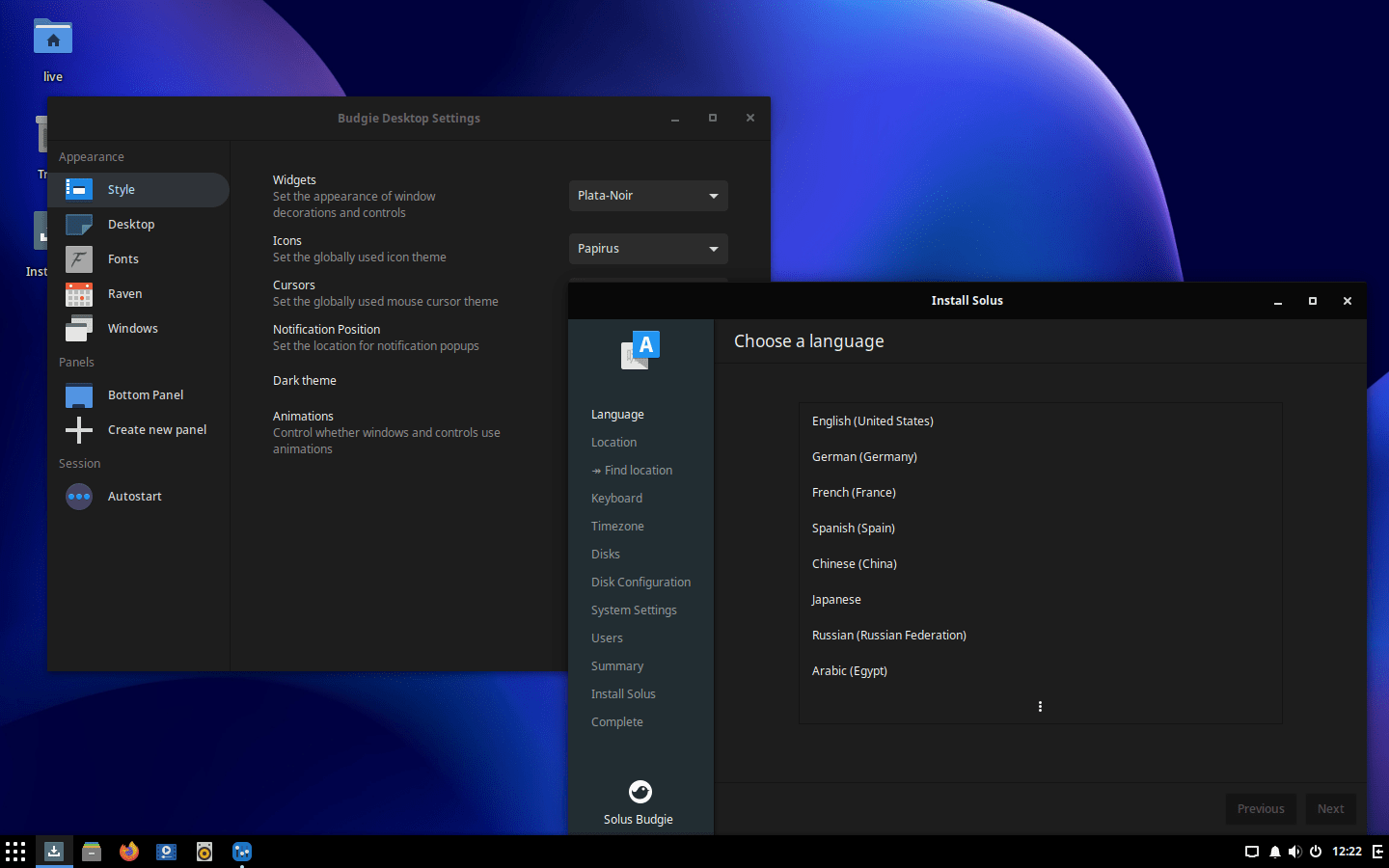Click Animations label in Budgie settings
This screenshot has width=1389, height=868.
pos(303,417)
